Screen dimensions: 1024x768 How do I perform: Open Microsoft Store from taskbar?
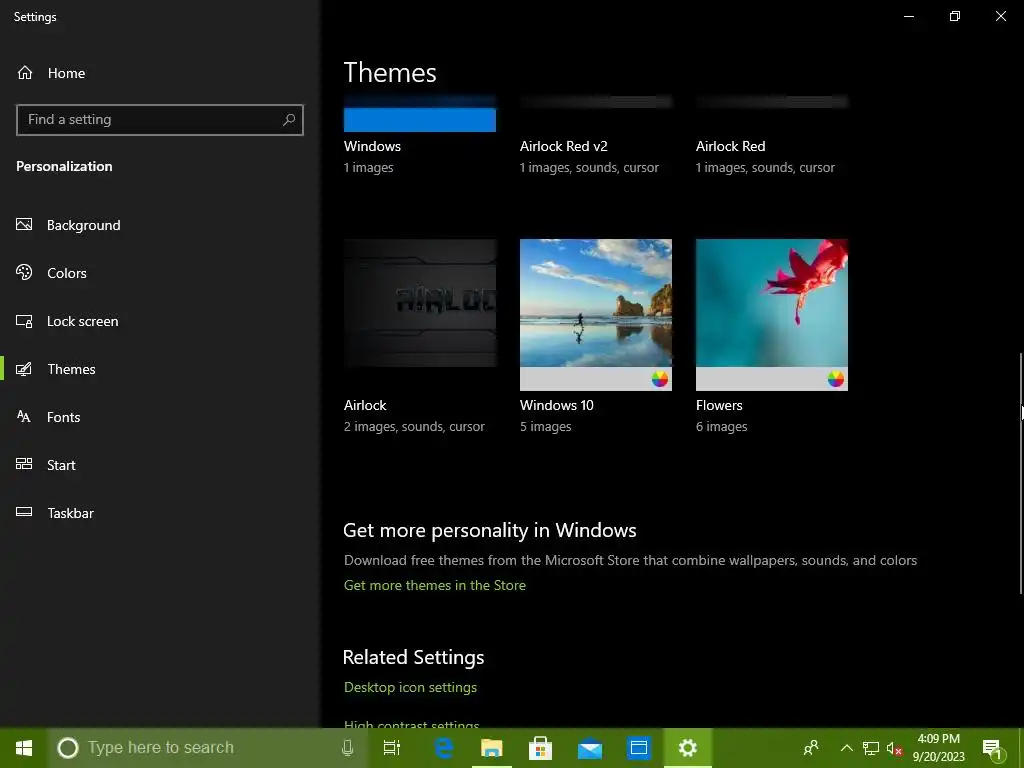click(x=541, y=748)
